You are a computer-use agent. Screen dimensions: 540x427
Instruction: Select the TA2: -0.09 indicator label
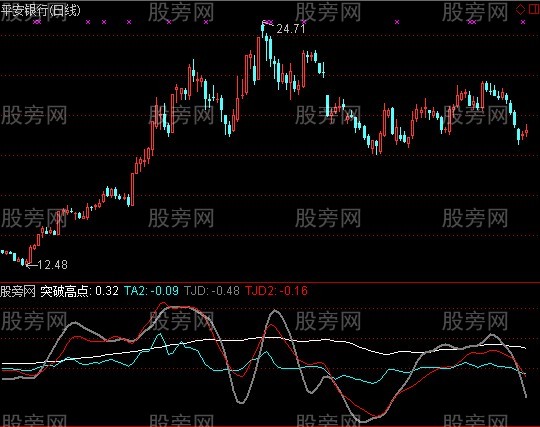point(151,291)
